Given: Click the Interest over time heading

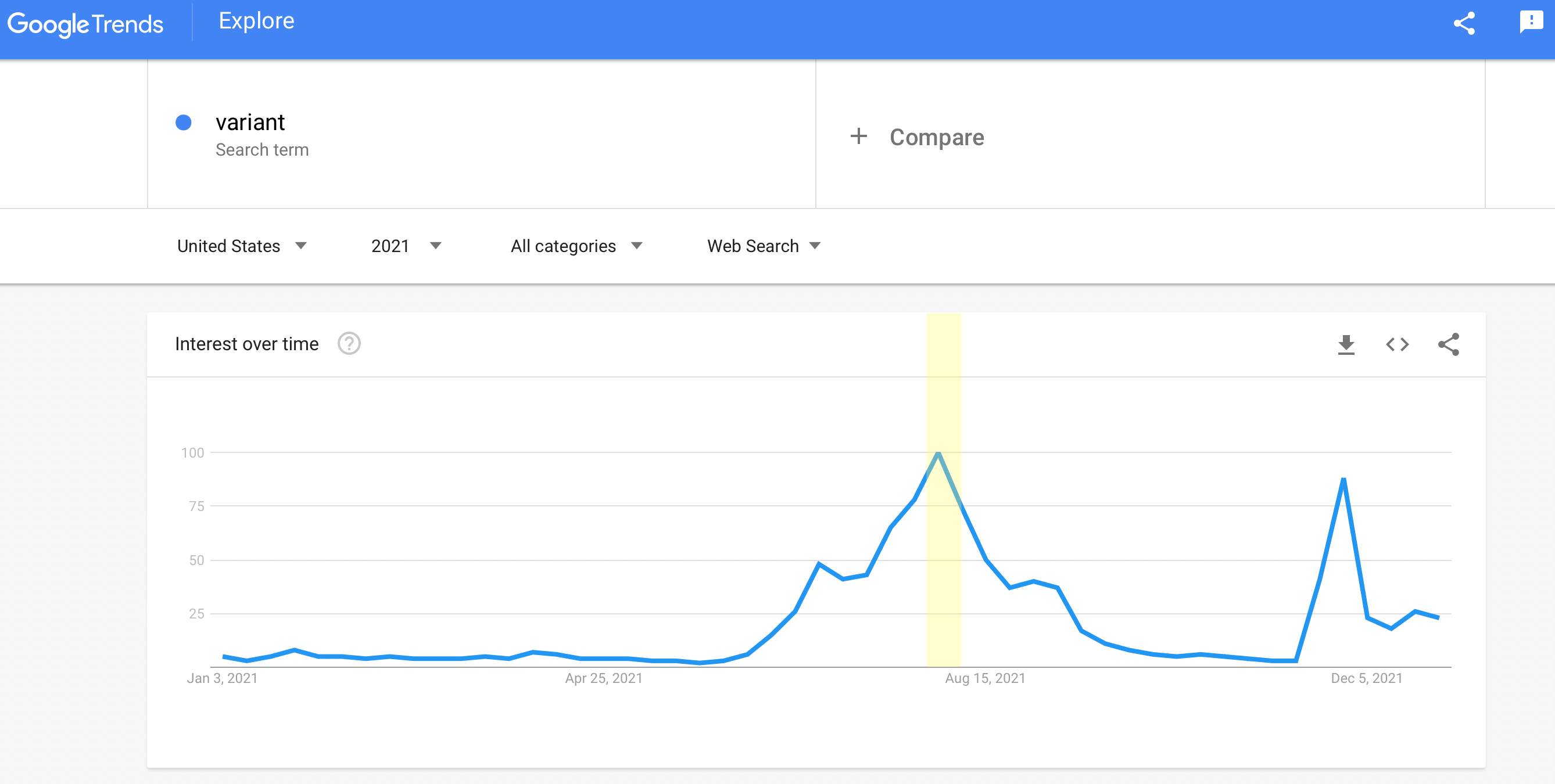Looking at the screenshot, I should pos(246,344).
